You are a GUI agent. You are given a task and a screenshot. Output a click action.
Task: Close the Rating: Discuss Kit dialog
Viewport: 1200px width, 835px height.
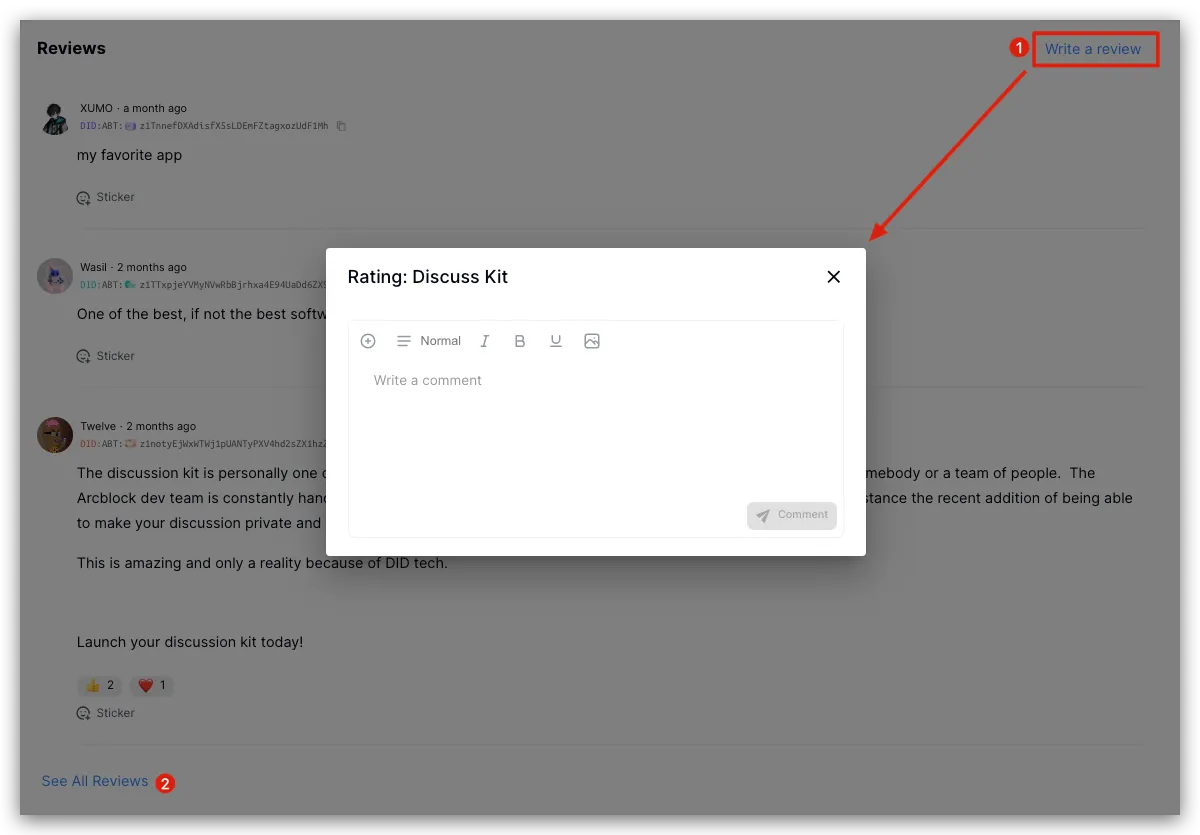pos(833,277)
